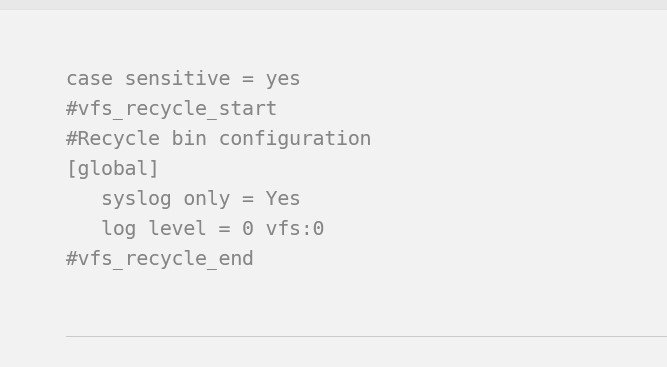The image size is (667, 367).
Task: Click the word 'syslog' in the code
Action: (x=137, y=199)
